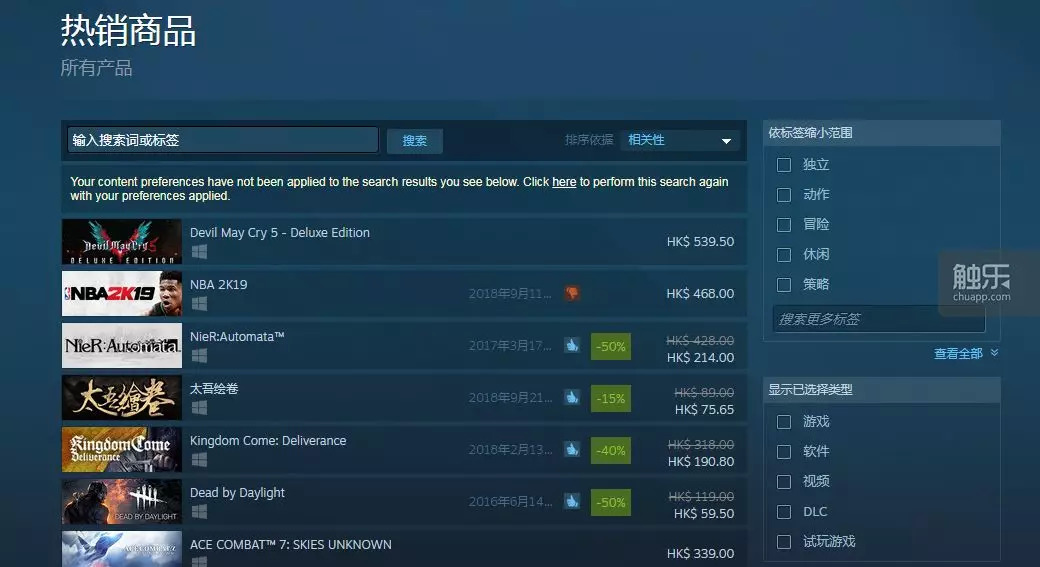
Task: Click the 2016年6月14 release date of Dead by Daylight
Action: coord(510,501)
